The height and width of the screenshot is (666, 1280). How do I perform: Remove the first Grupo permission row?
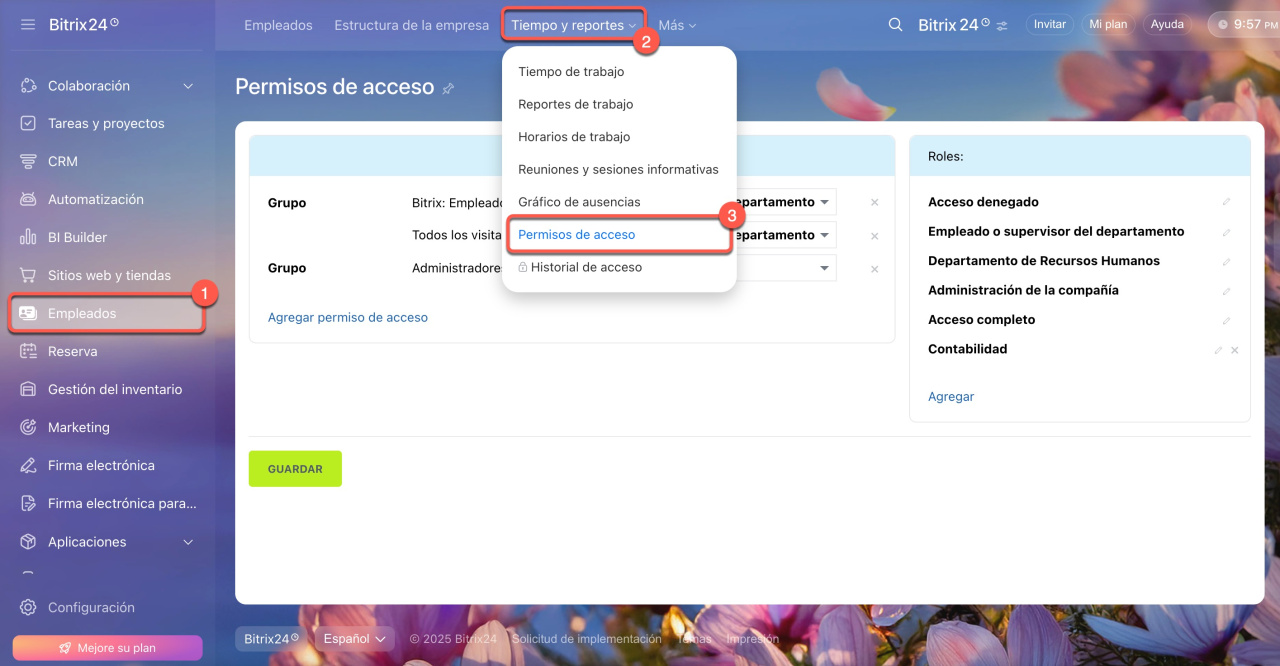point(874,202)
